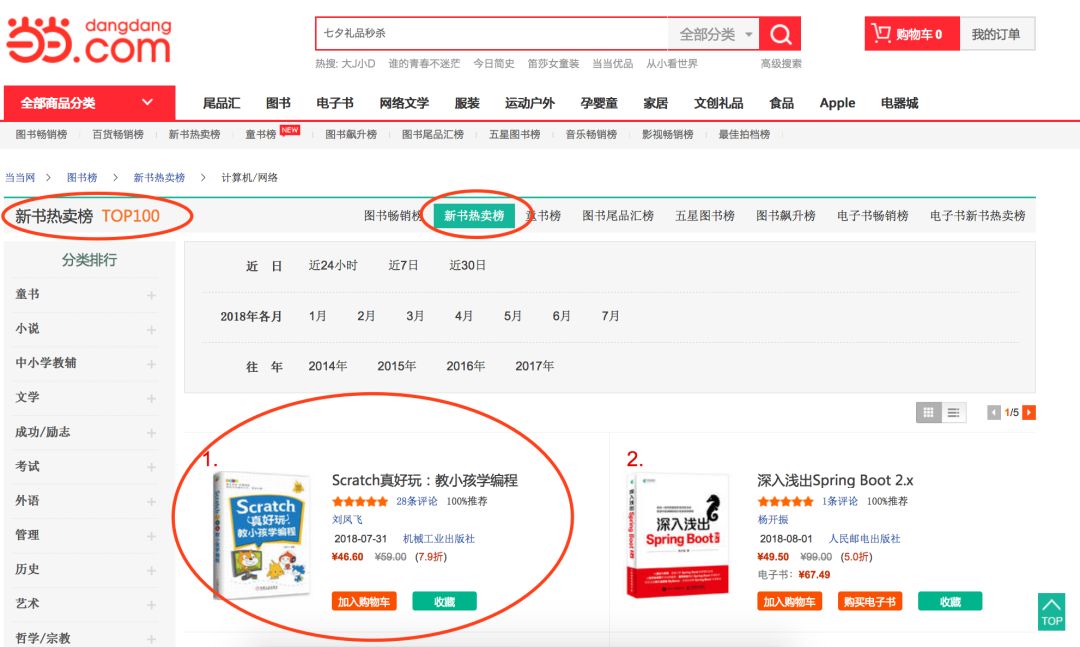Open the 服装 nav item
The image size is (1080, 647).
click(467, 103)
